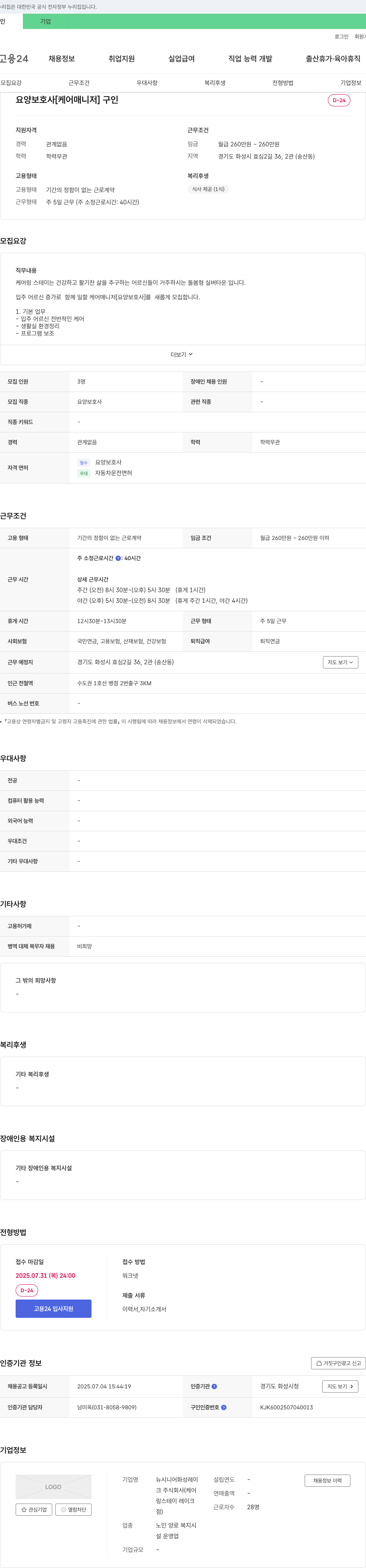Select contact text 남미옥(031-8058-9809)
The height and width of the screenshot is (1568, 366).
(107, 1407)
